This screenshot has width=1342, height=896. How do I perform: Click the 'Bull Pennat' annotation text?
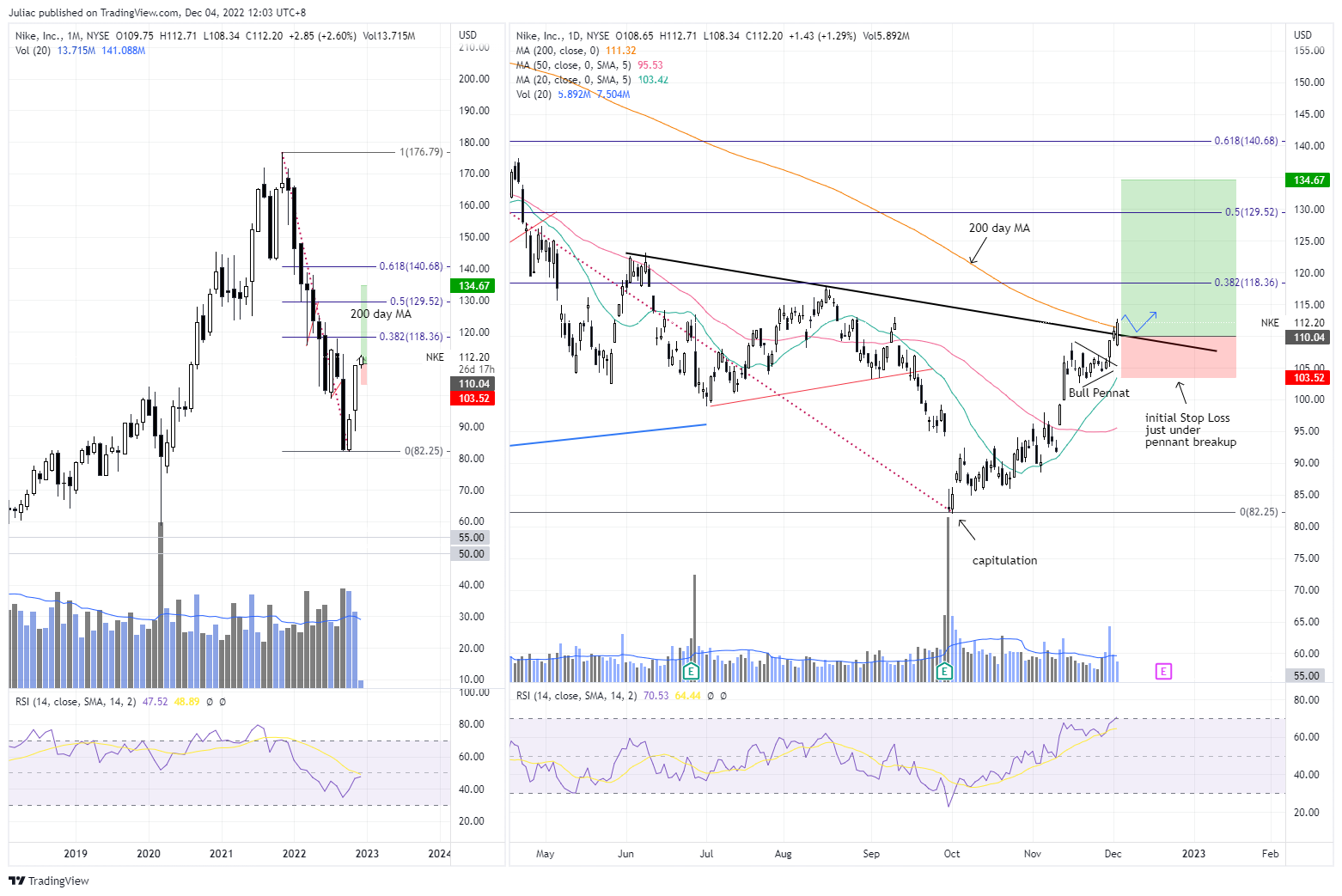pyautogui.click(x=1099, y=393)
